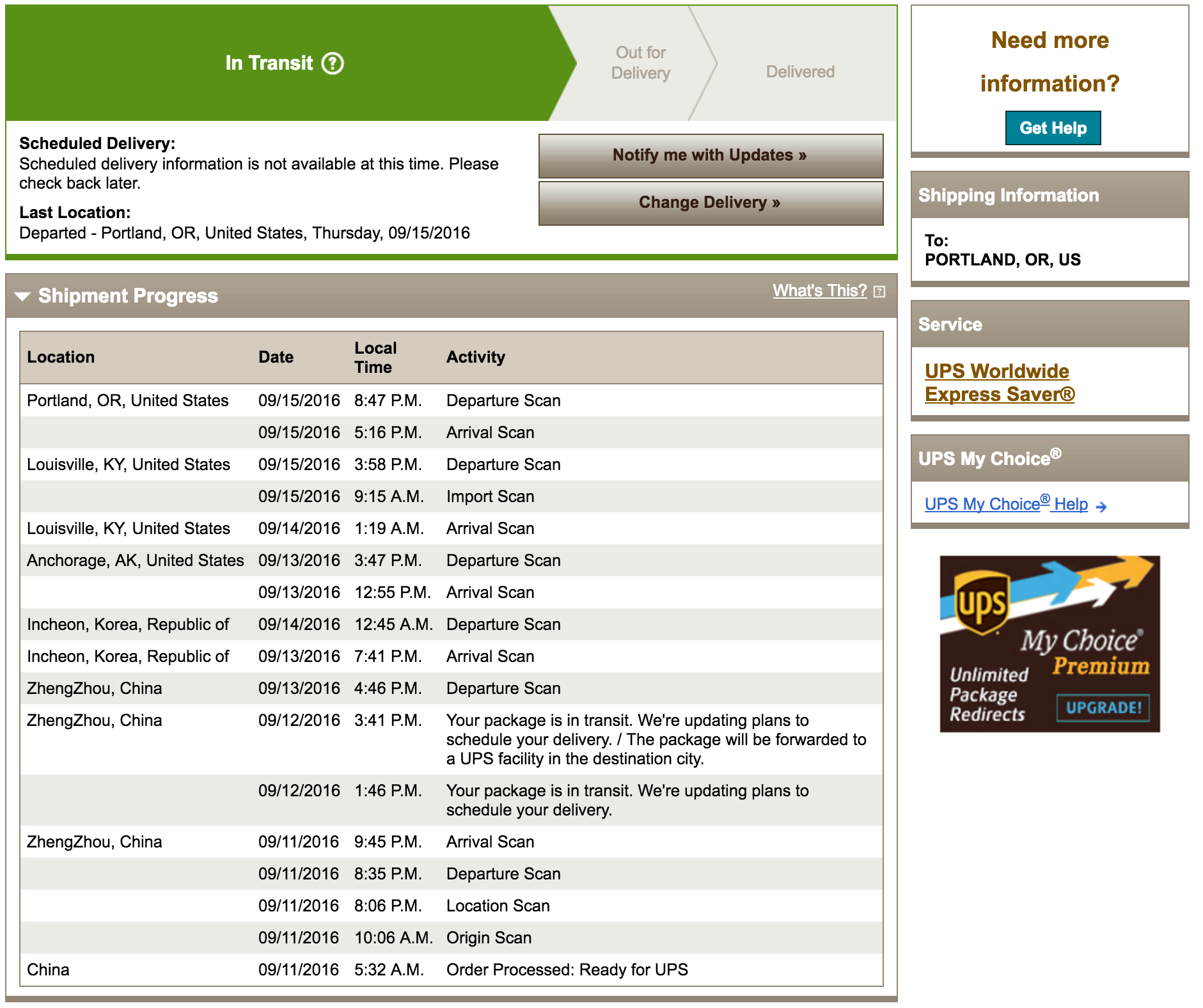The image size is (1203, 1008).
Task: Click the 3:58 P.M. time cell
Action: pos(388,464)
